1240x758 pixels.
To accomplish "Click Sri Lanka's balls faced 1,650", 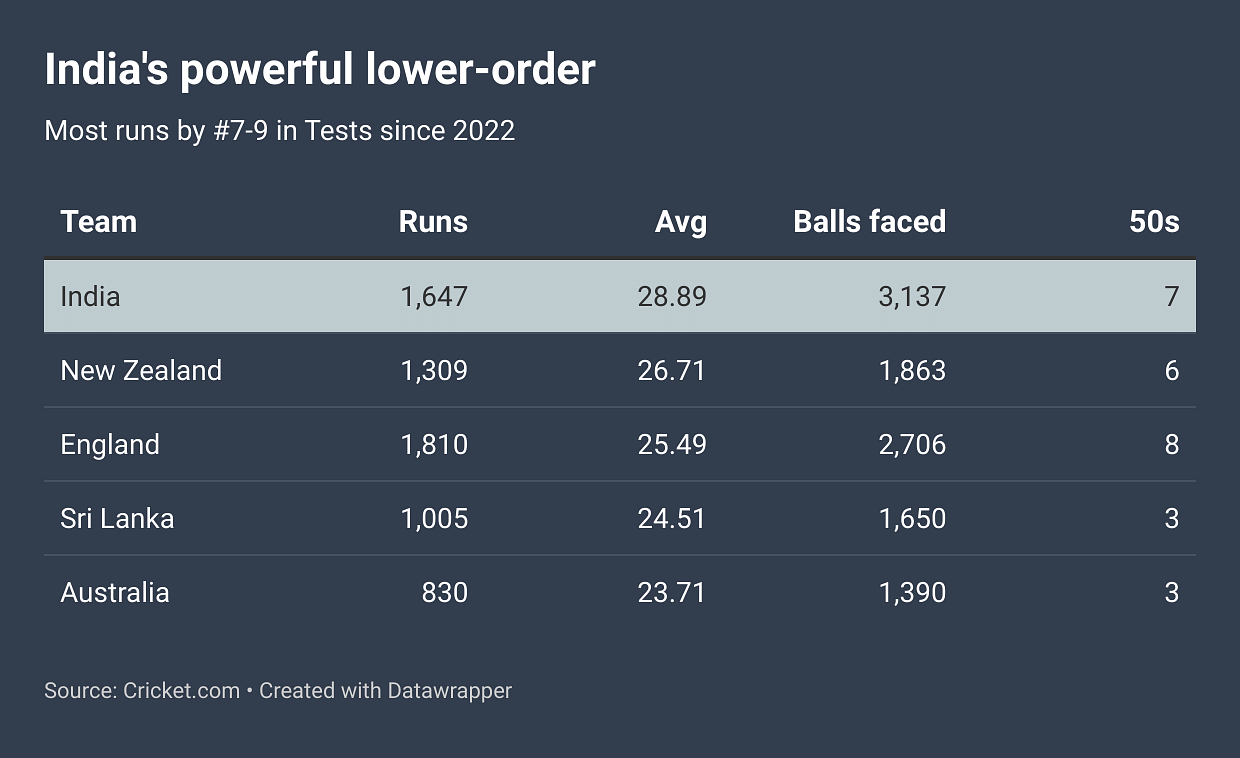I will 912,518.
